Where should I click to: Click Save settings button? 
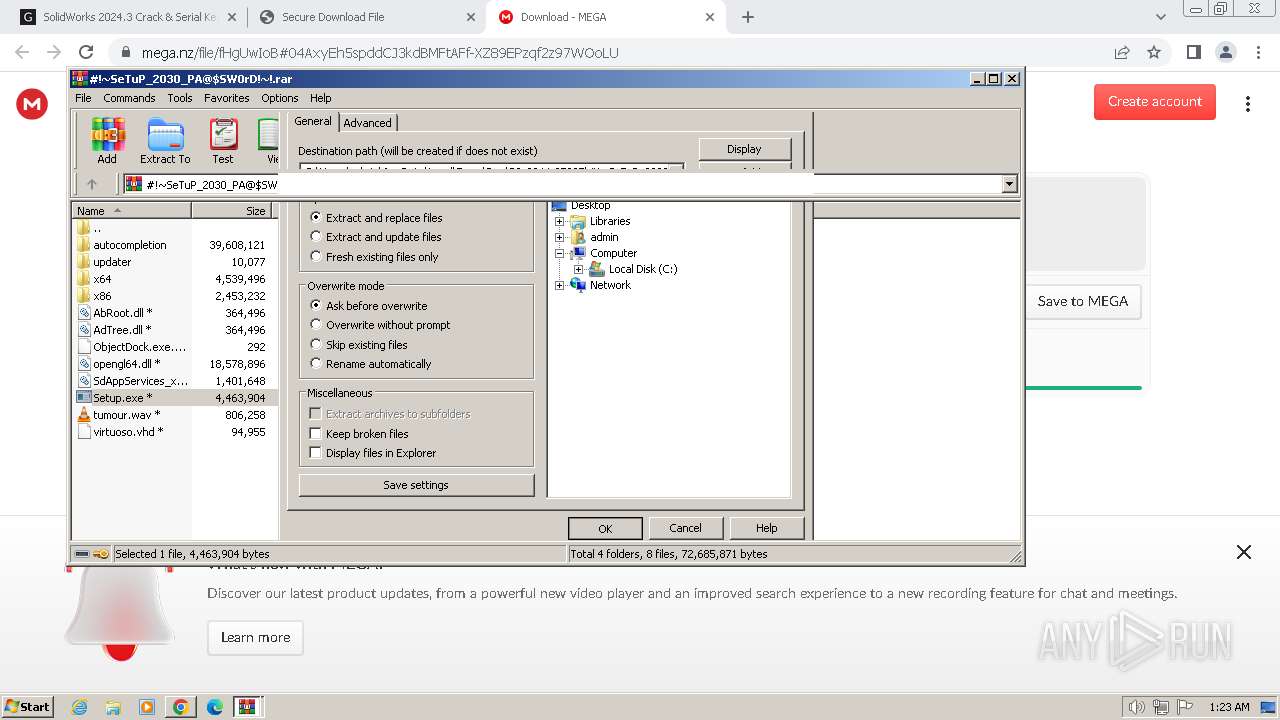click(416, 485)
